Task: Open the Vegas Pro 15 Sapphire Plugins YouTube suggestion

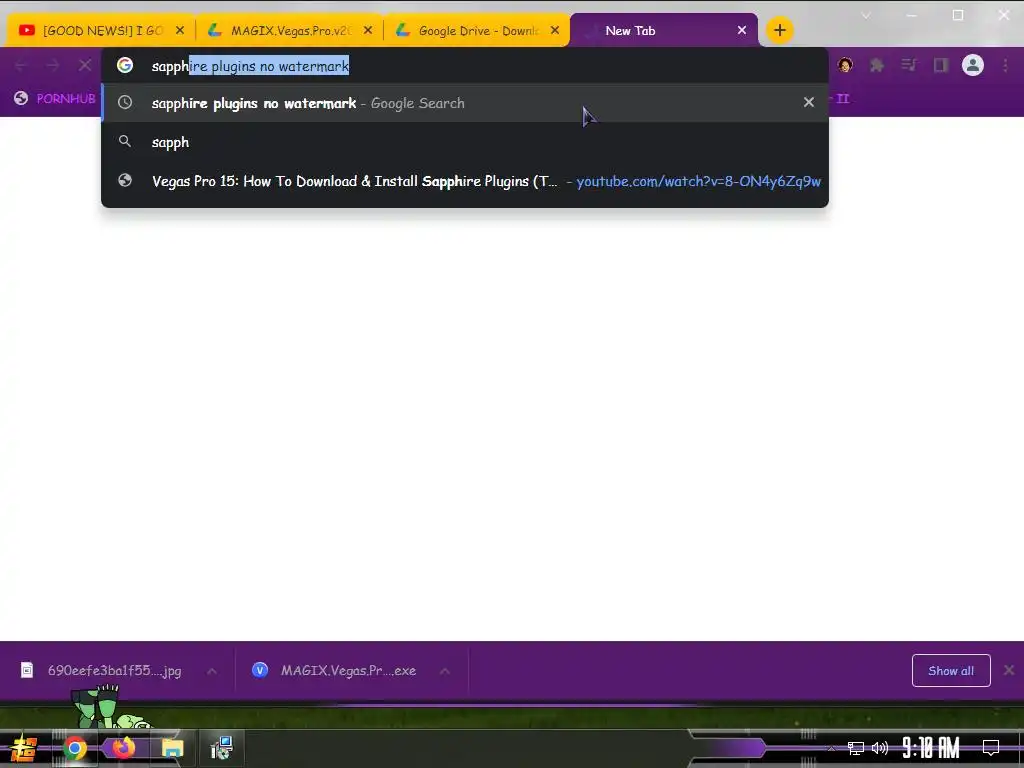Action: point(464,181)
